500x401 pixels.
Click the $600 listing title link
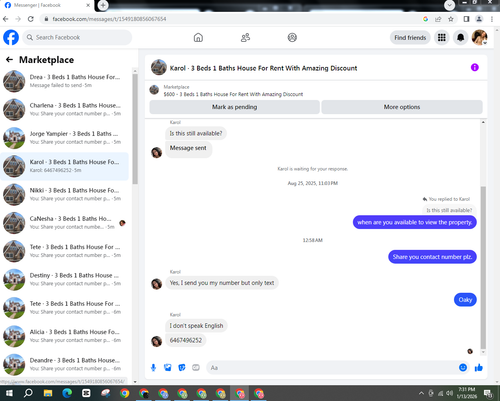point(233,94)
